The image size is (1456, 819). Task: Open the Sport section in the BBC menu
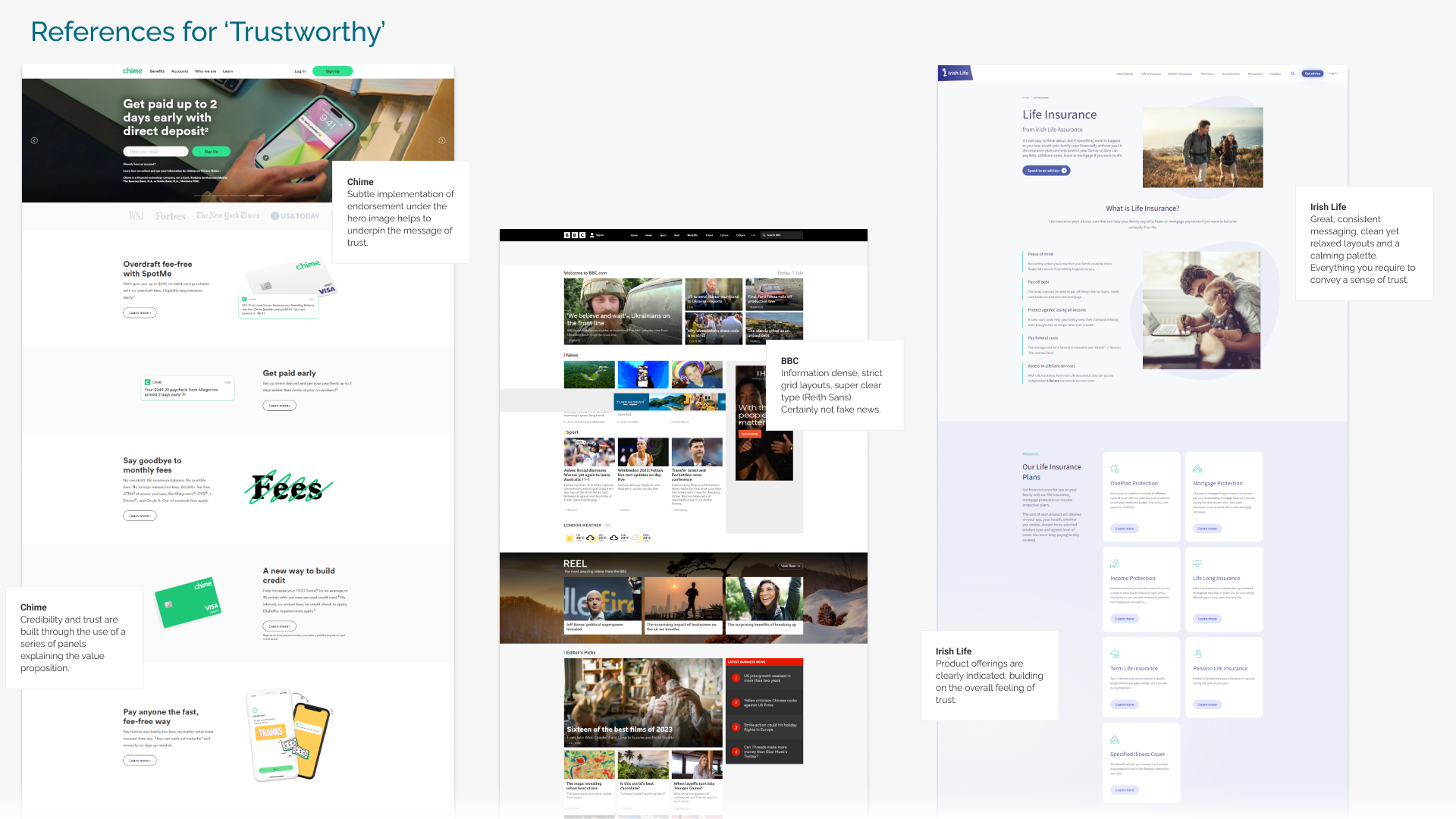coord(663,235)
